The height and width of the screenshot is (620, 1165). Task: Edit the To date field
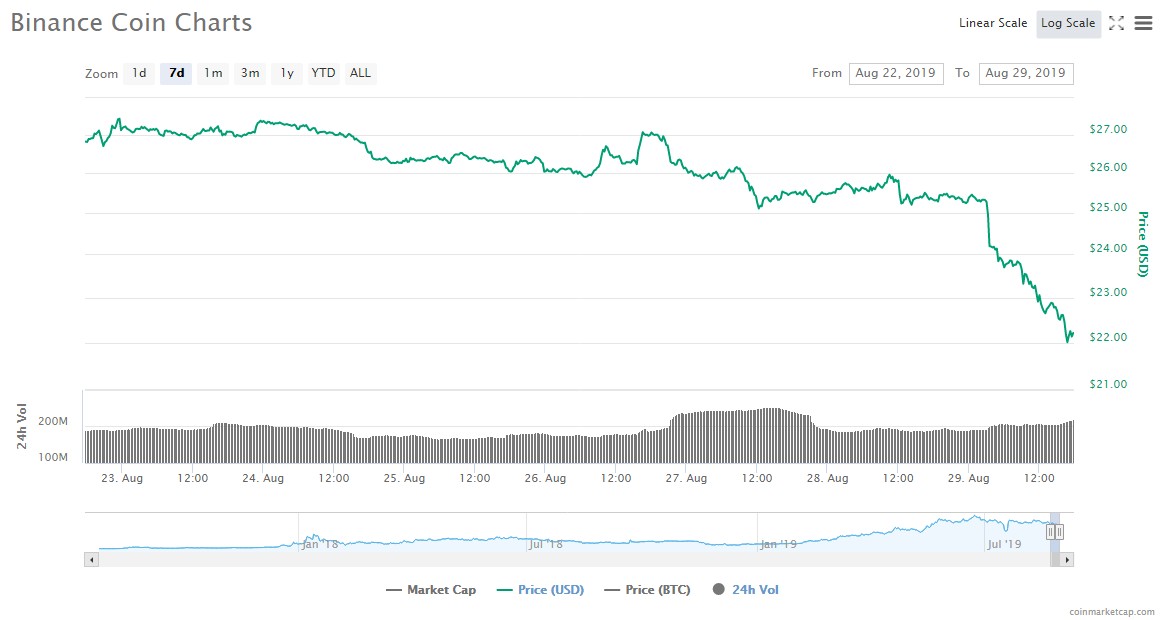[x=1026, y=73]
